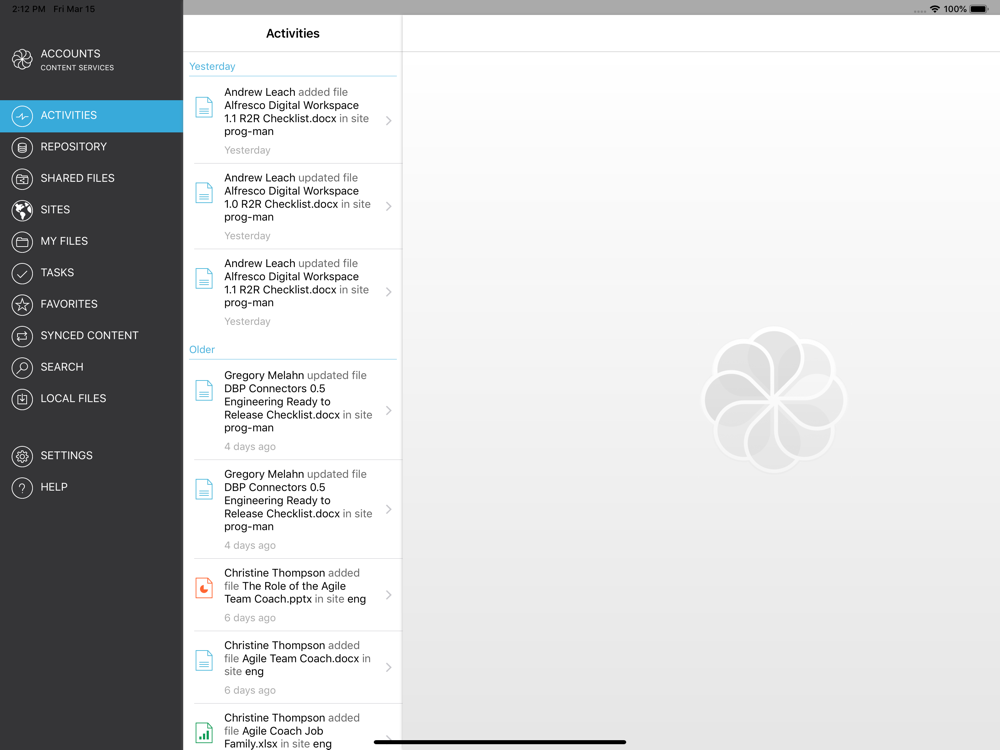Click the Synced Content arrows icon
The height and width of the screenshot is (750, 1000).
pos(22,336)
